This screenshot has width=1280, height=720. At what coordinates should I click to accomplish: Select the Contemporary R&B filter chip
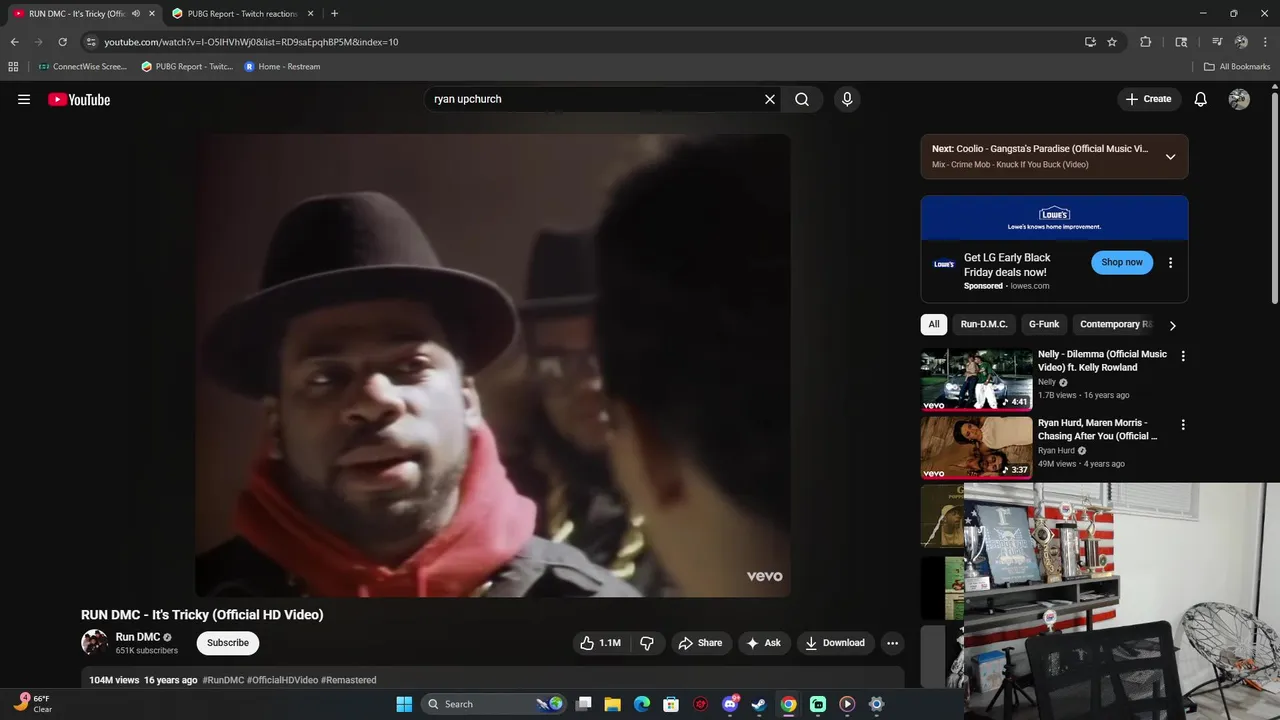point(1115,324)
